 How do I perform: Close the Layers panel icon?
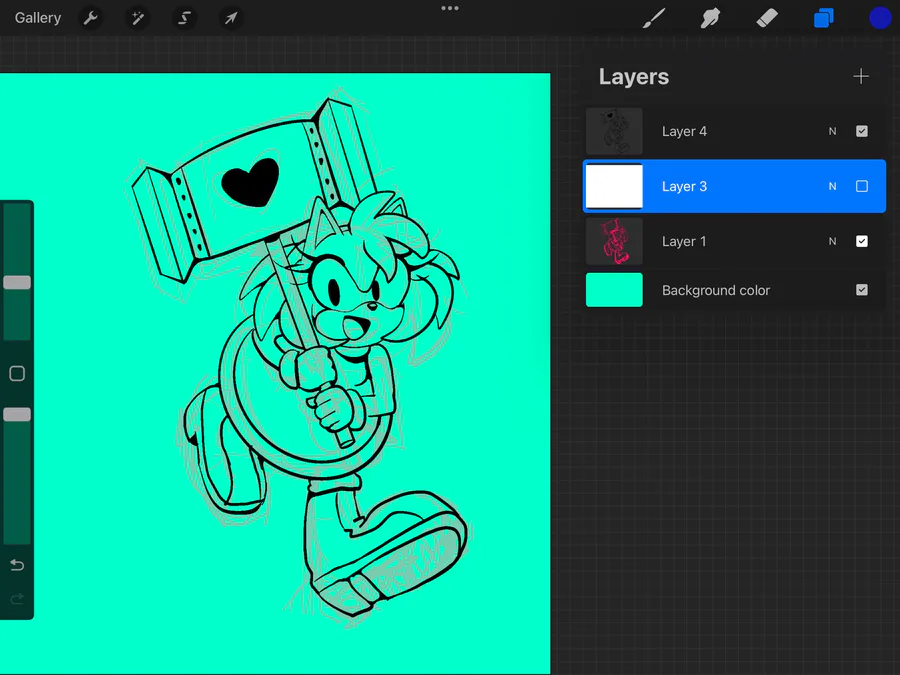pyautogui.click(x=824, y=18)
